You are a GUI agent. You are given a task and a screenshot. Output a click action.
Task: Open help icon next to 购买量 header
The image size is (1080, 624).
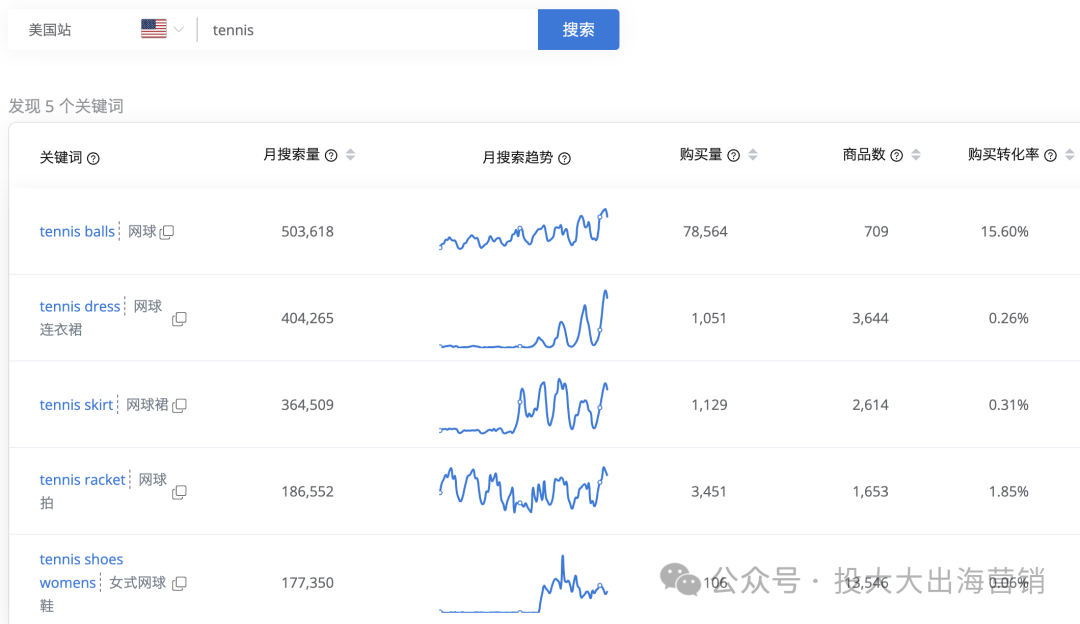734,156
